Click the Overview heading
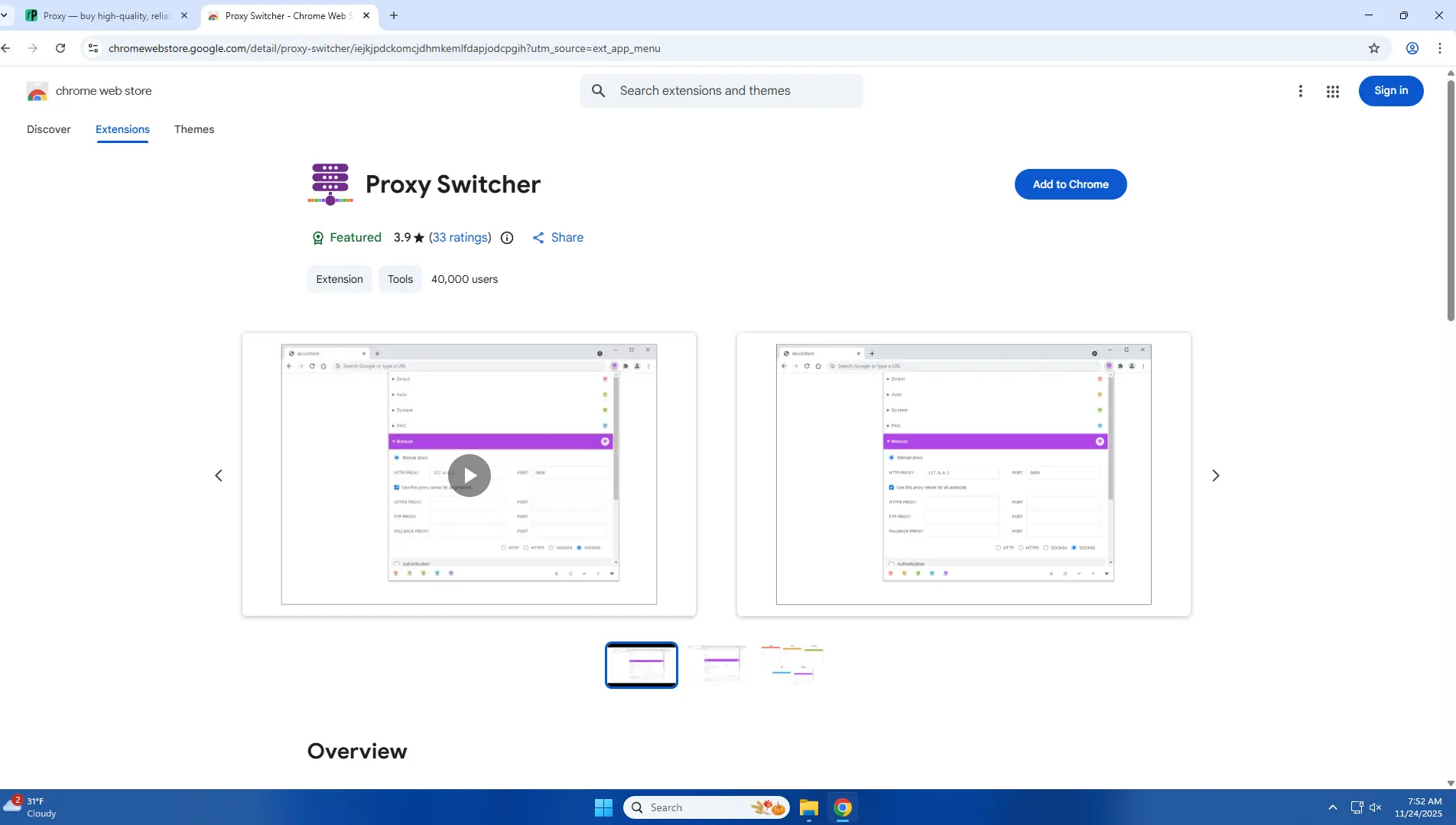1456x825 pixels. tap(357, 751)
